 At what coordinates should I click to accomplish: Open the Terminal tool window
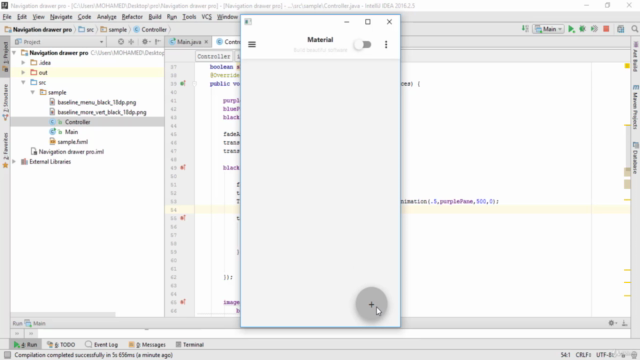190,344
